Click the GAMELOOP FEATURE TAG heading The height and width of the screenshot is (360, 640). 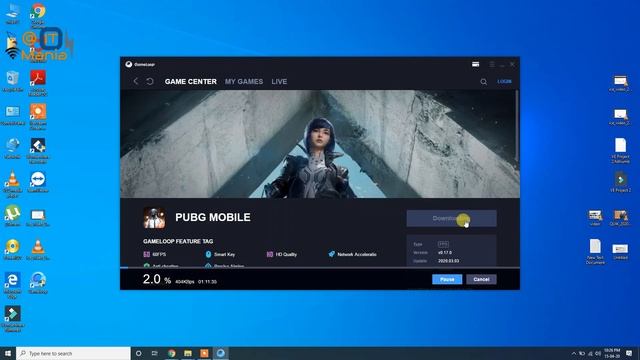[178, 242]
